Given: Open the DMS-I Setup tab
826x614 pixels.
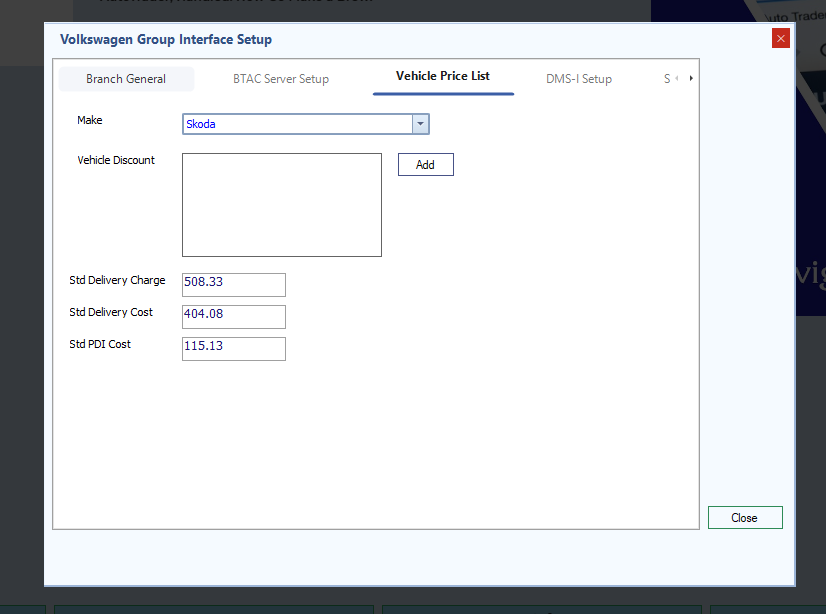Looking at the screenshot, I should (x=579, y=79).
